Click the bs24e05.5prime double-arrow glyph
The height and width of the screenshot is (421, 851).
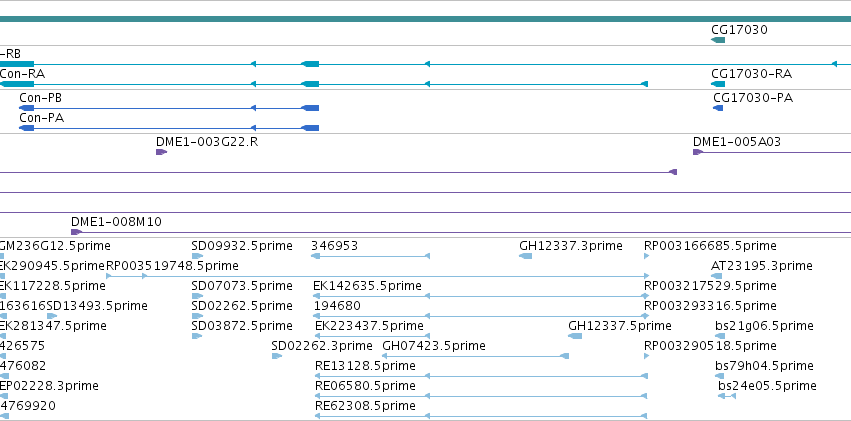click(727, 397)
